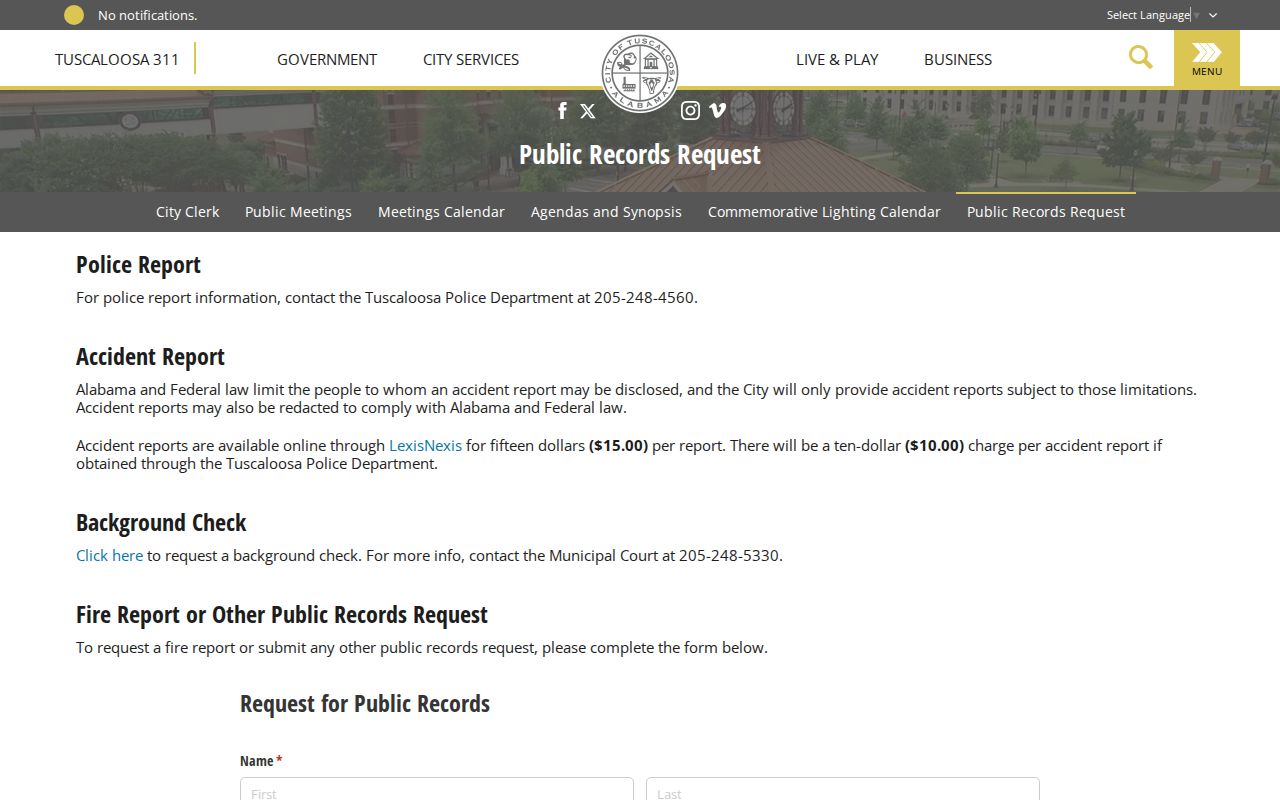The width and height of the screenshot is (1280, 800).
Task: Click the 'Accident Report' heading
Action: 150,357
